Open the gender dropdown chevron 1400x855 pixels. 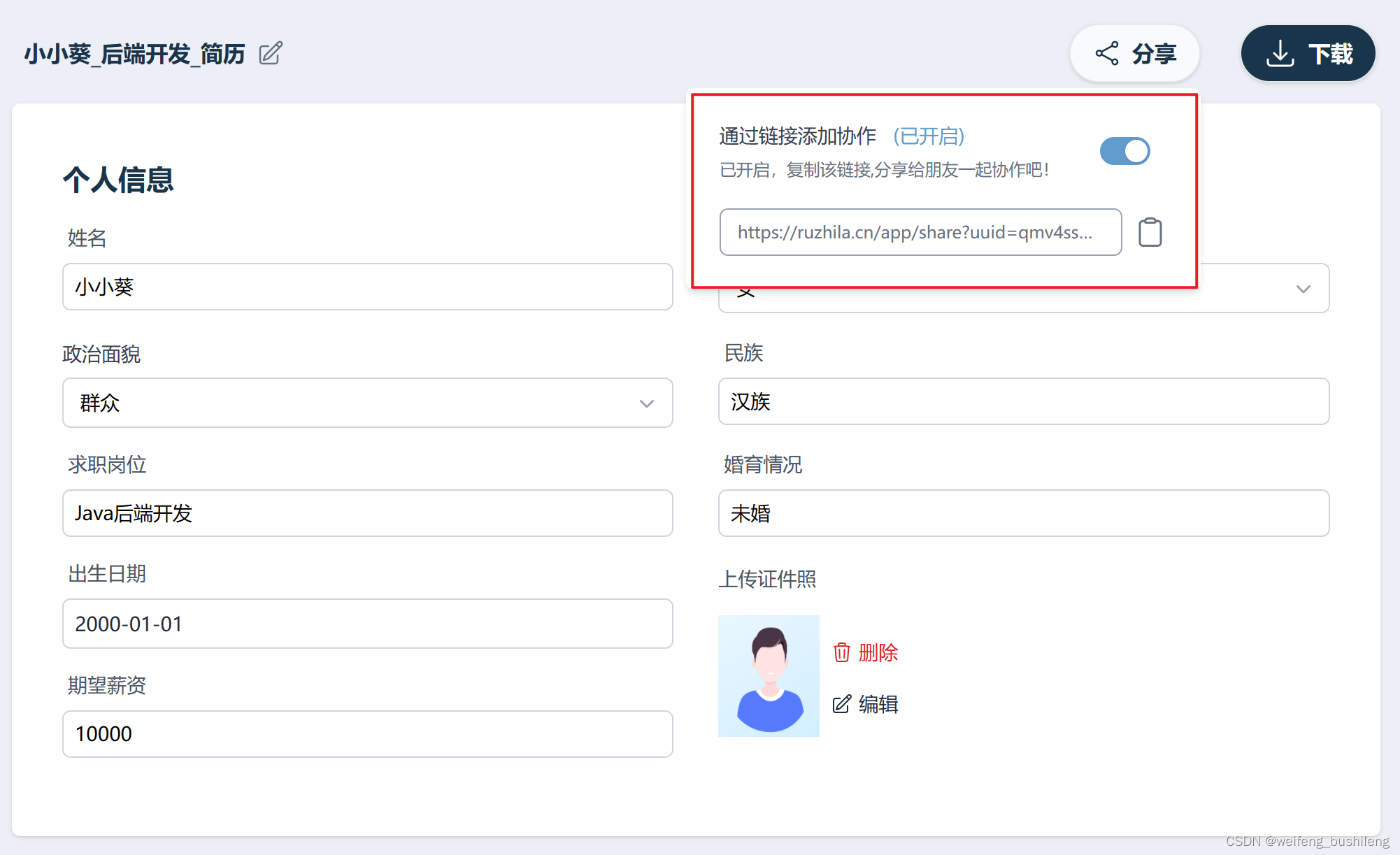coord(1303,289)
